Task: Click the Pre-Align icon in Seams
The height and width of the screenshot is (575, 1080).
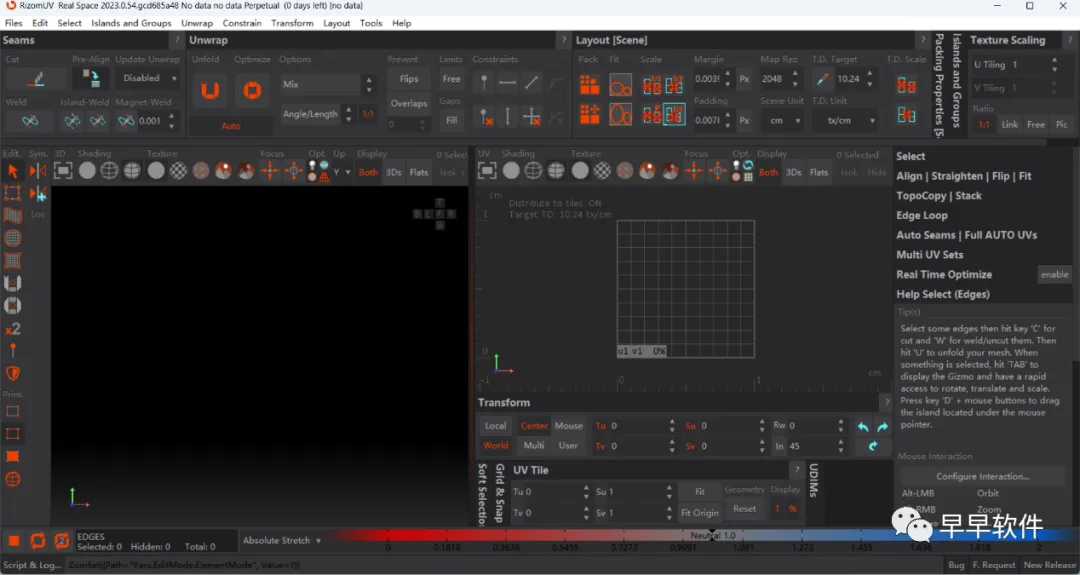Action: 91,79
